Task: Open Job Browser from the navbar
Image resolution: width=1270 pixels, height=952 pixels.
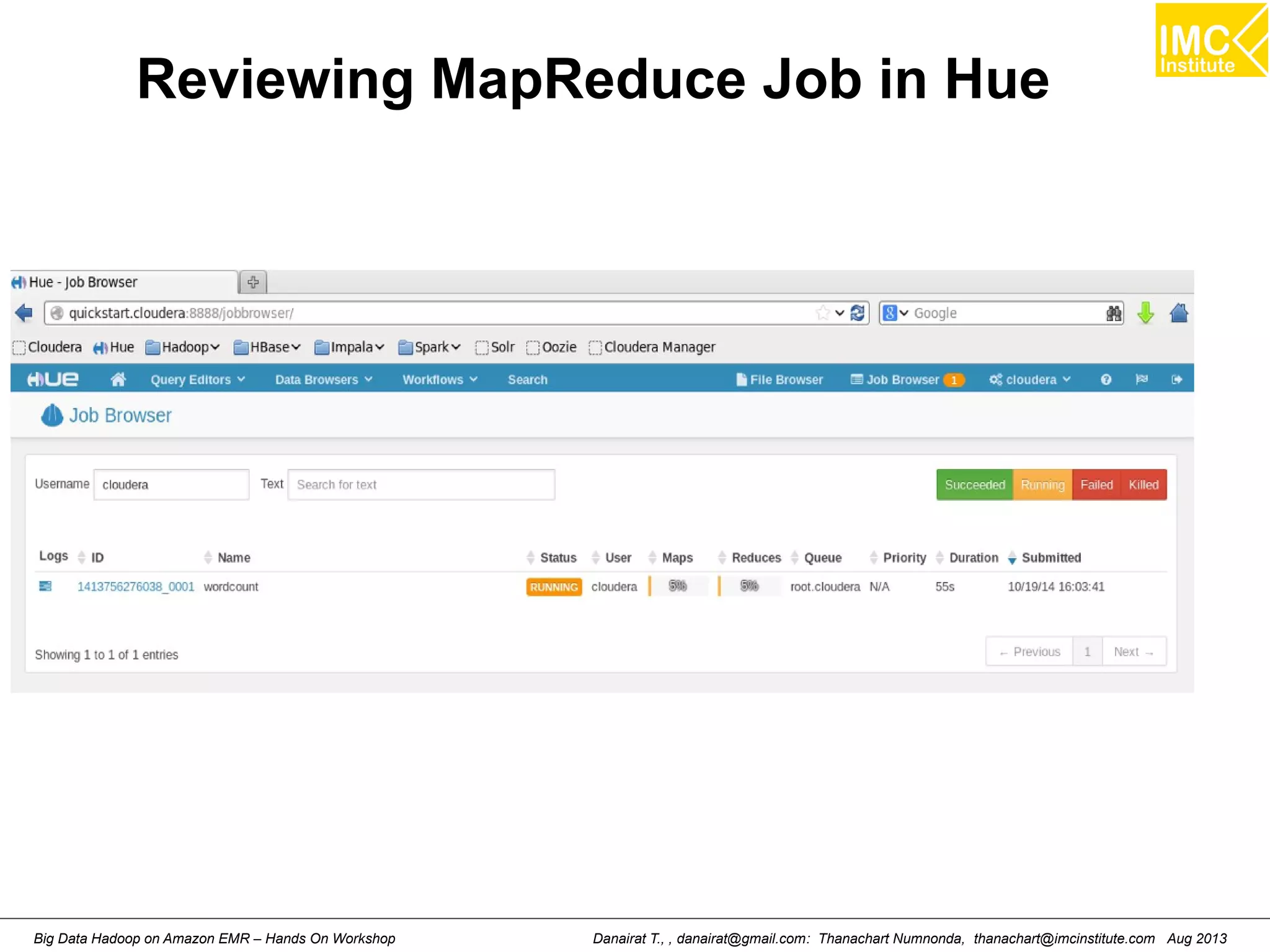Action: point(907,379)
